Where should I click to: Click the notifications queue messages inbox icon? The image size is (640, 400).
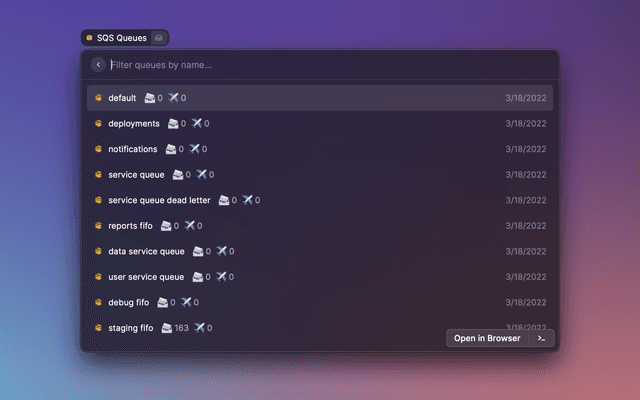172,149
